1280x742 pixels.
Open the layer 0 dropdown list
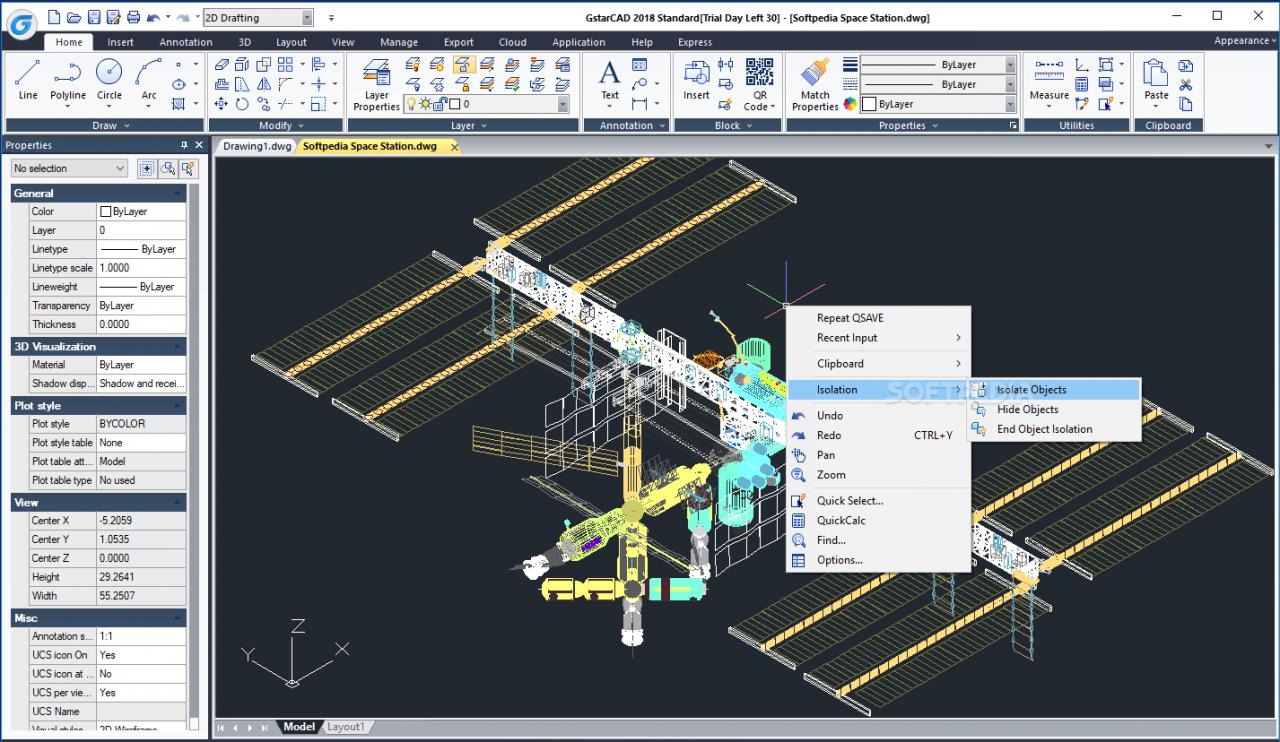click(563, 104)
